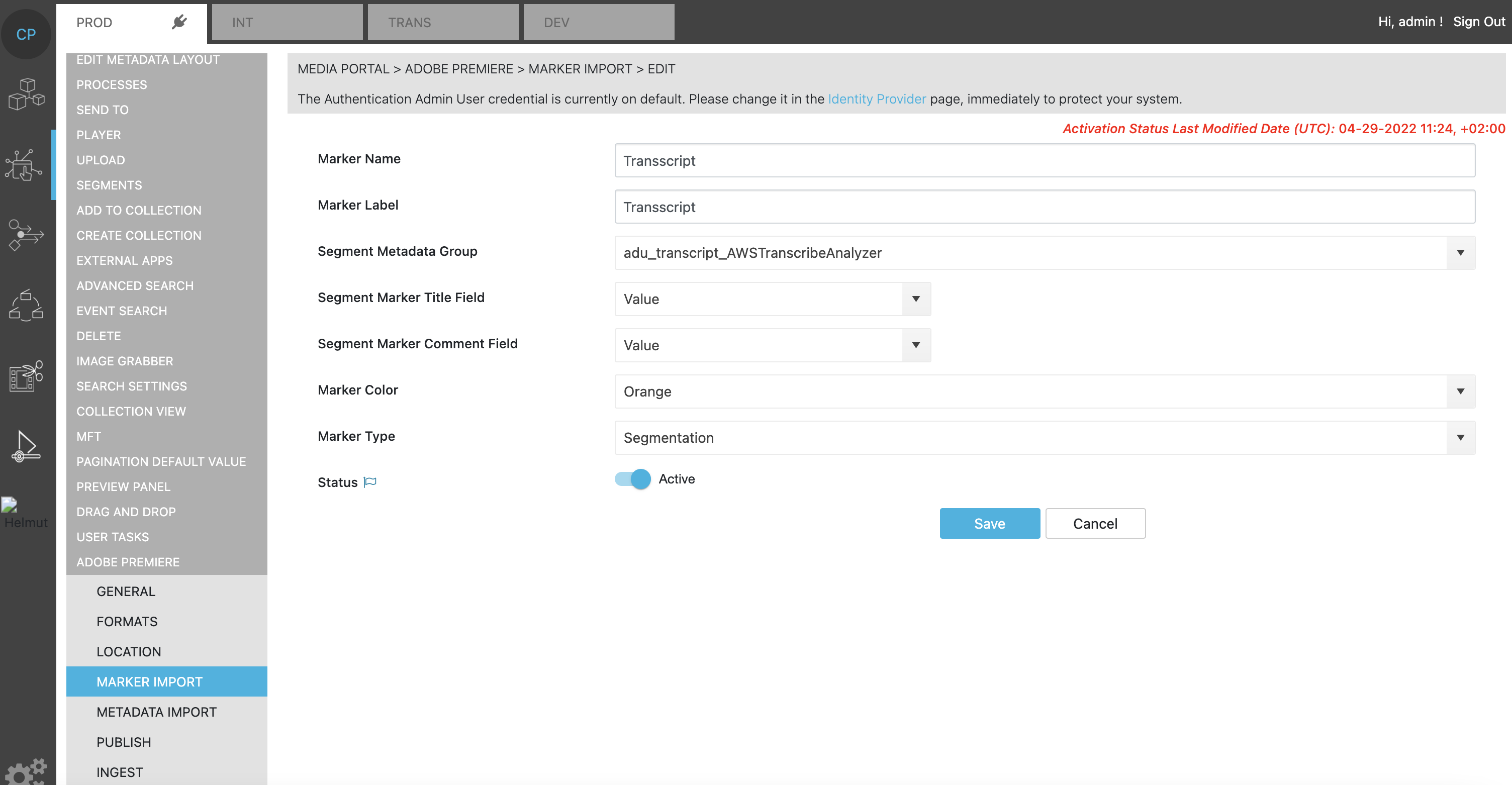Open the assets/products panel icon in sidebar
Image resolution: width=1512 pixels, height=785 pixels.
27,94
